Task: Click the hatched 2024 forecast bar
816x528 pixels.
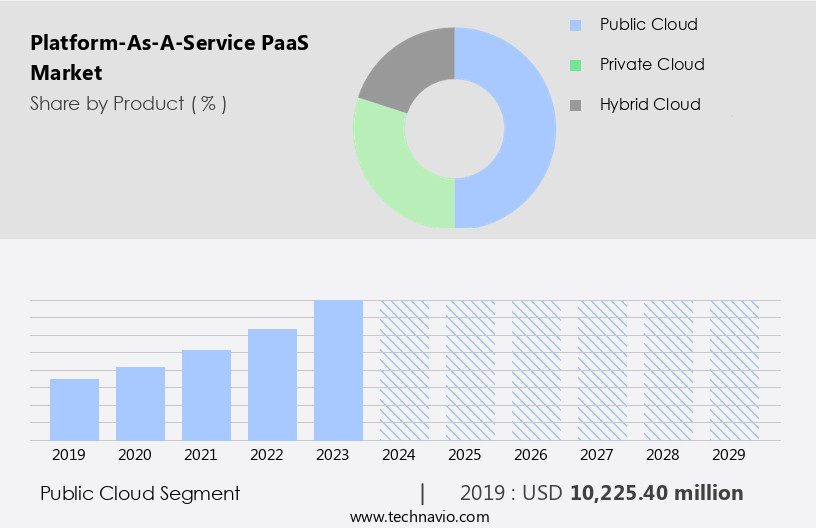Action: pos(404,370)
